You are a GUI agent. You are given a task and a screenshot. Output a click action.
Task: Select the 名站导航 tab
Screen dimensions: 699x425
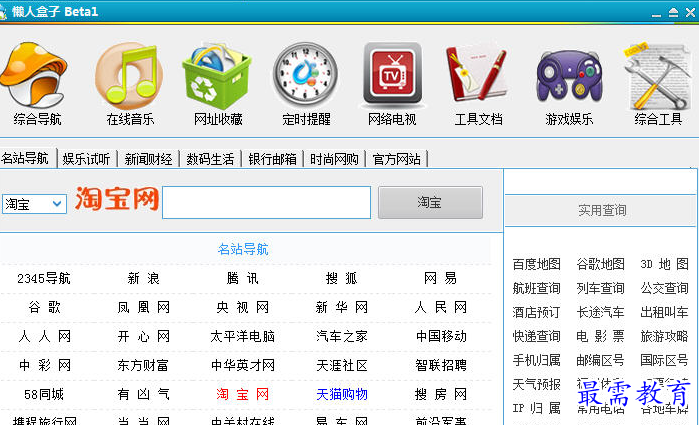point(25,158)
